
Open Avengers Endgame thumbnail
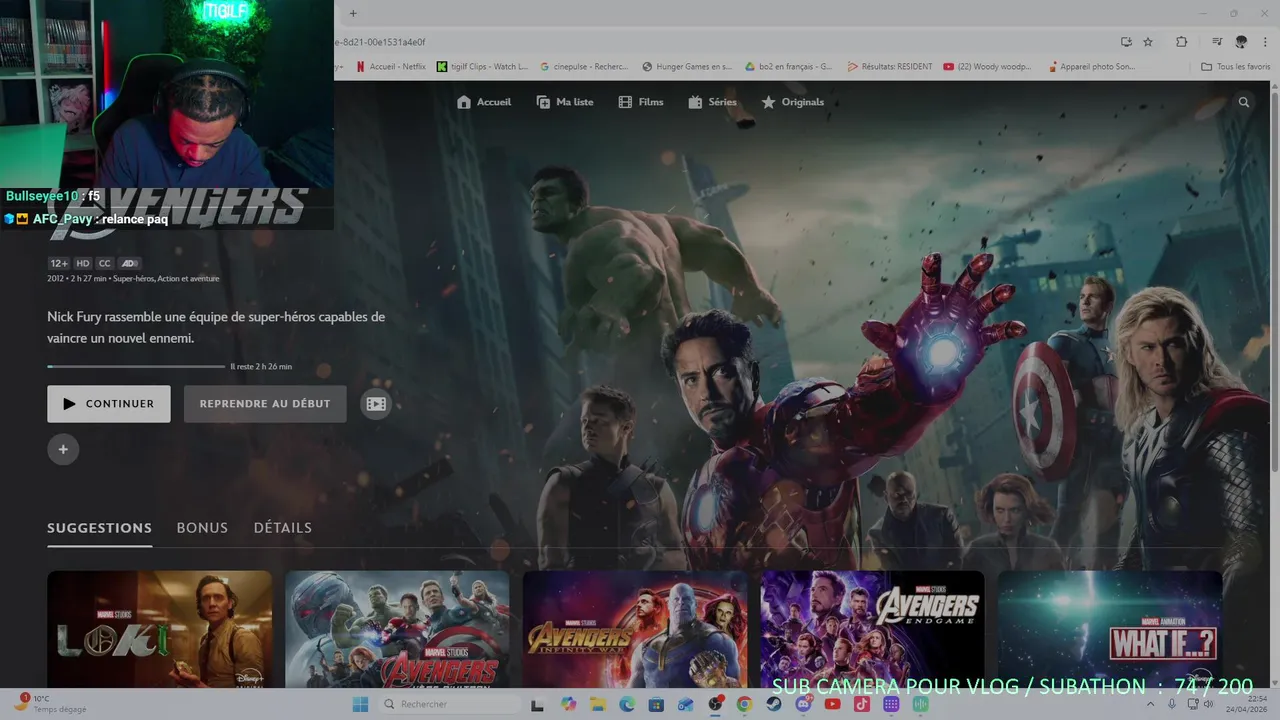(x=873, y=629)
